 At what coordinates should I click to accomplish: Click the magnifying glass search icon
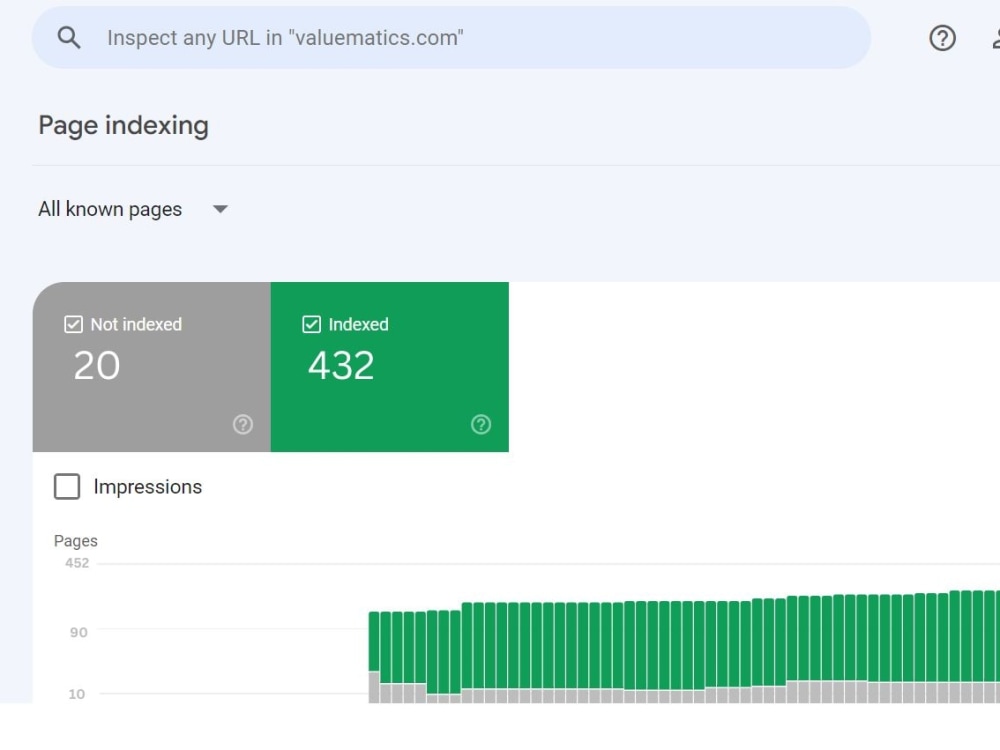pyautogui.click(x=68, y=37)
